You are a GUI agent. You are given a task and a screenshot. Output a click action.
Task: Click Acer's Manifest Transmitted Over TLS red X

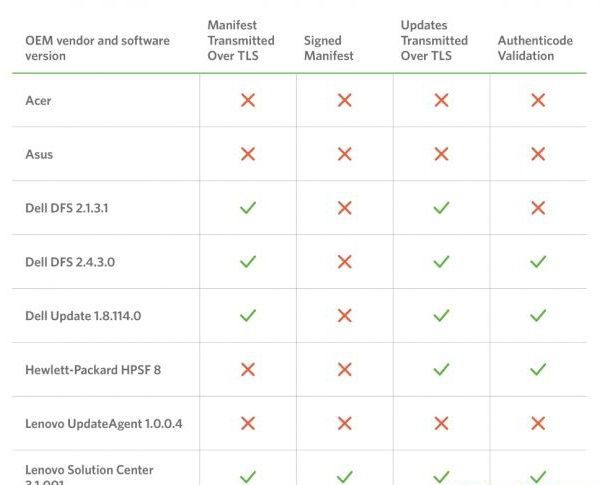(248, 101)
